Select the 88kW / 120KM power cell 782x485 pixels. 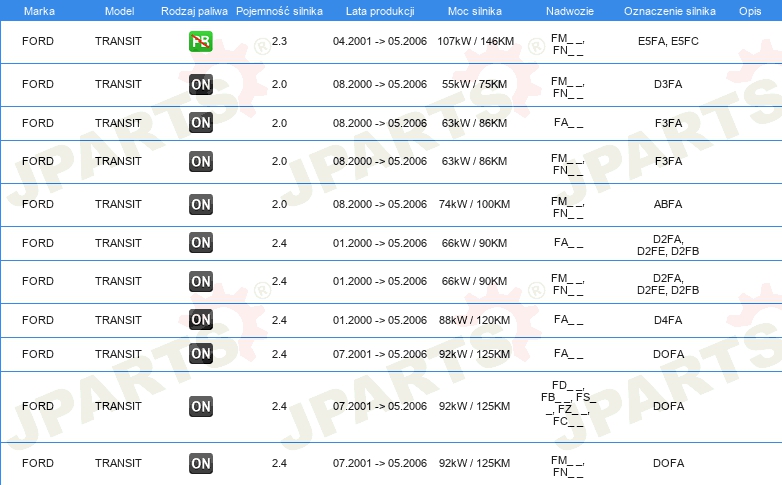(x=474, y=320)
